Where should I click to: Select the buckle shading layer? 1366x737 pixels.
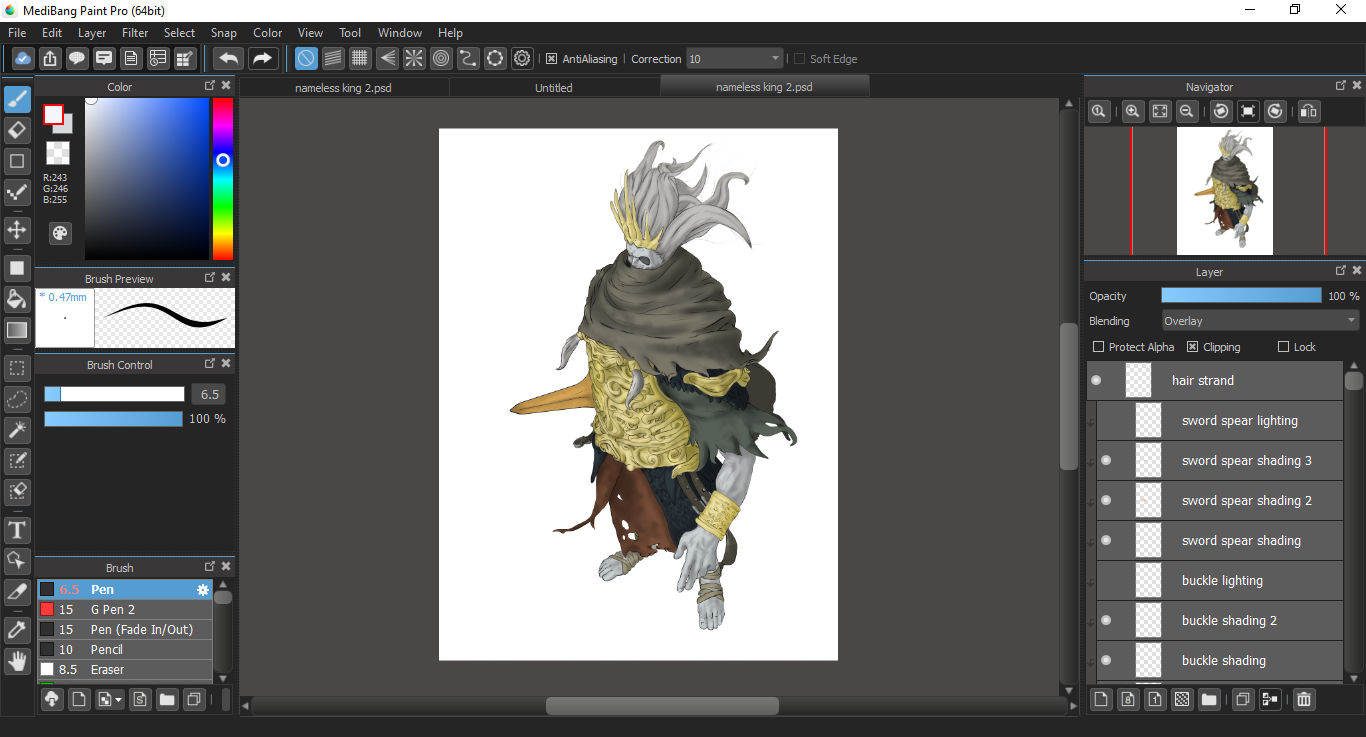click(x=1219, y=660)
